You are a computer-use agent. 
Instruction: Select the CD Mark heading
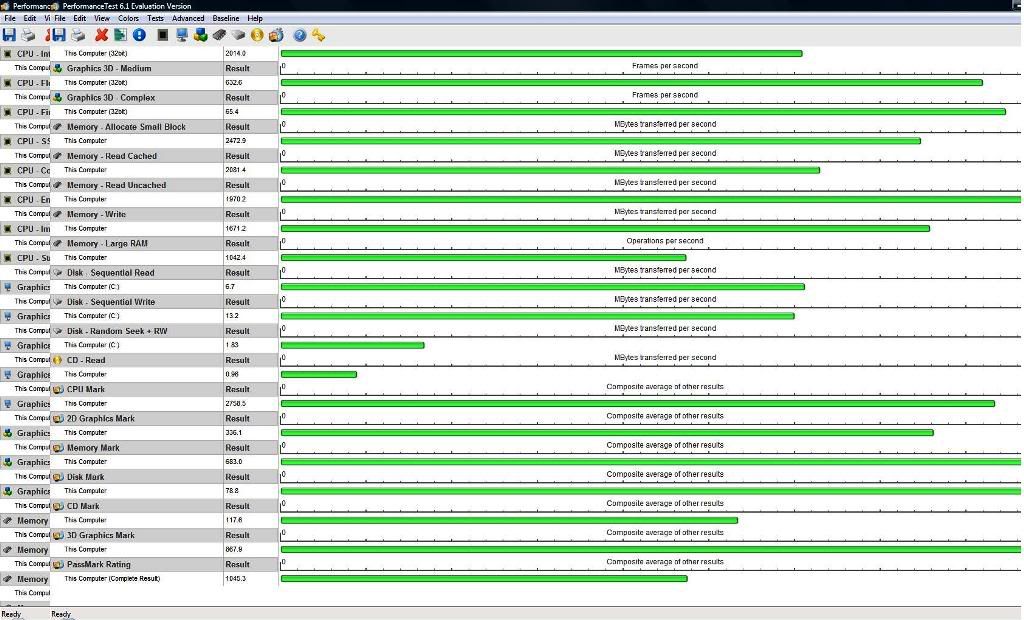coord(83,506)
